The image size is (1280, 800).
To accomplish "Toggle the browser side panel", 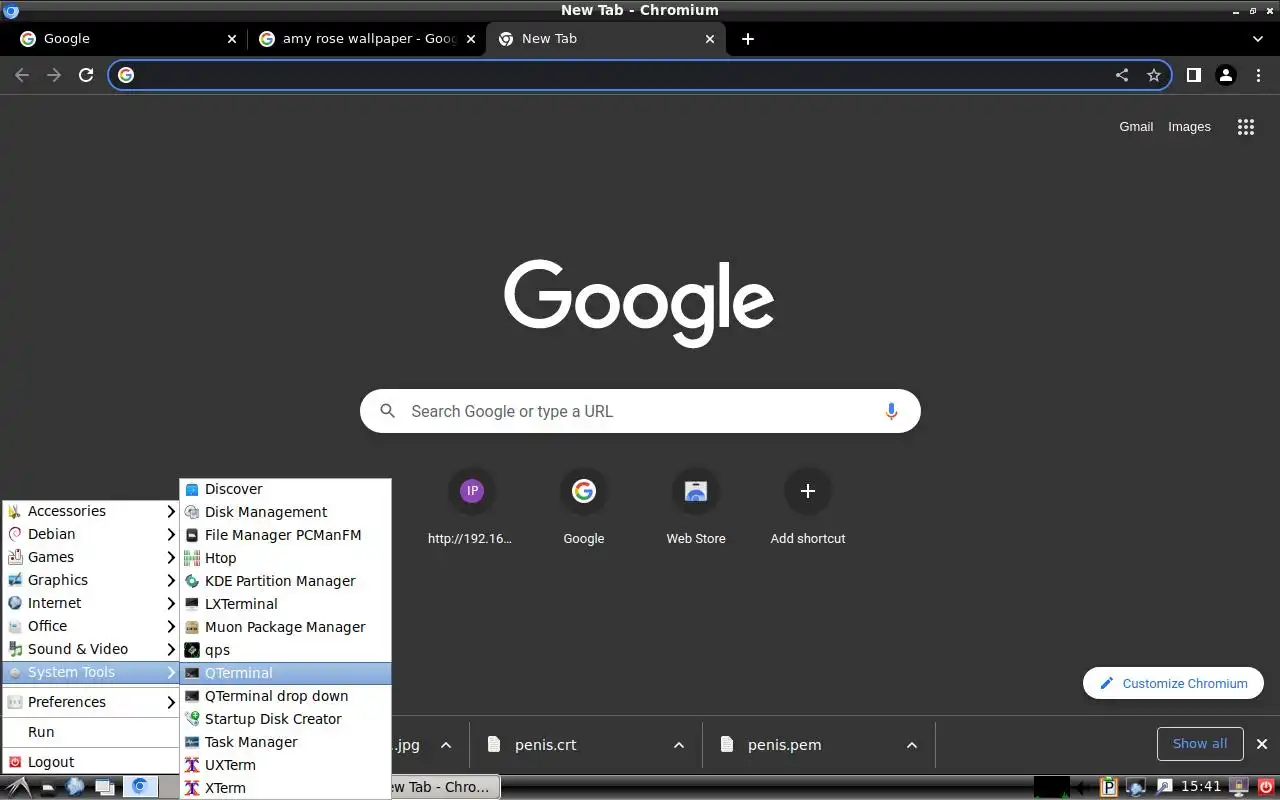I will point(1193,75).
